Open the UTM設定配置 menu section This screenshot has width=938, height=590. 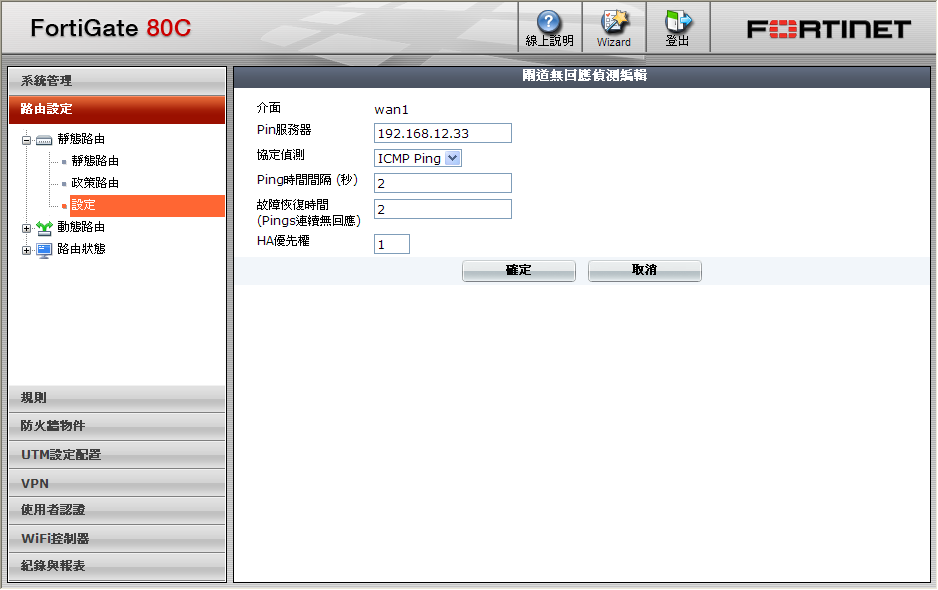pos(117,455)
